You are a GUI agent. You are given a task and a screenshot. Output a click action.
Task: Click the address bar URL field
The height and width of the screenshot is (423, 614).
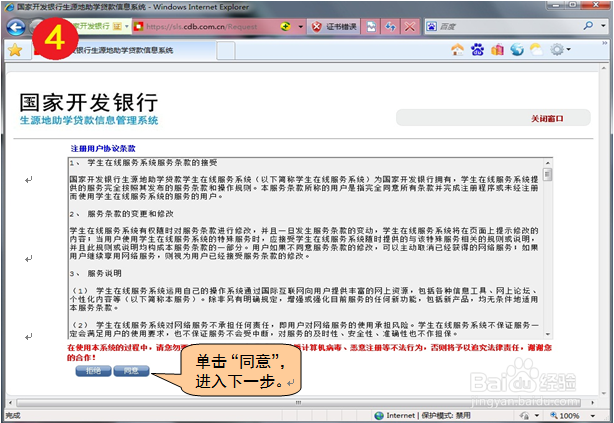click(x=207, y=27)
